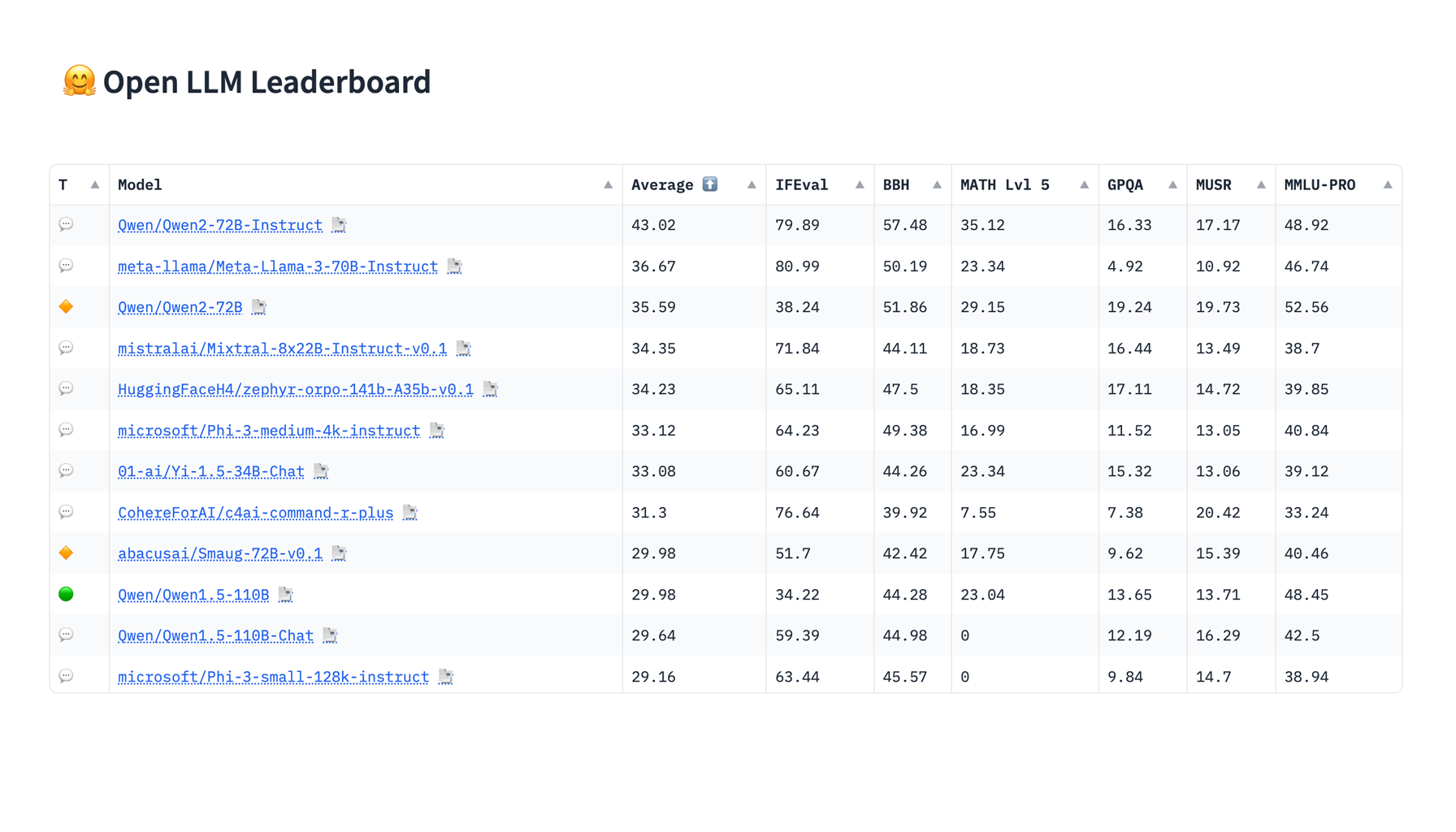Select the MMLU-PRO value 52.56
Screen dimensions: 1456x832
(x=1306, y=307)
